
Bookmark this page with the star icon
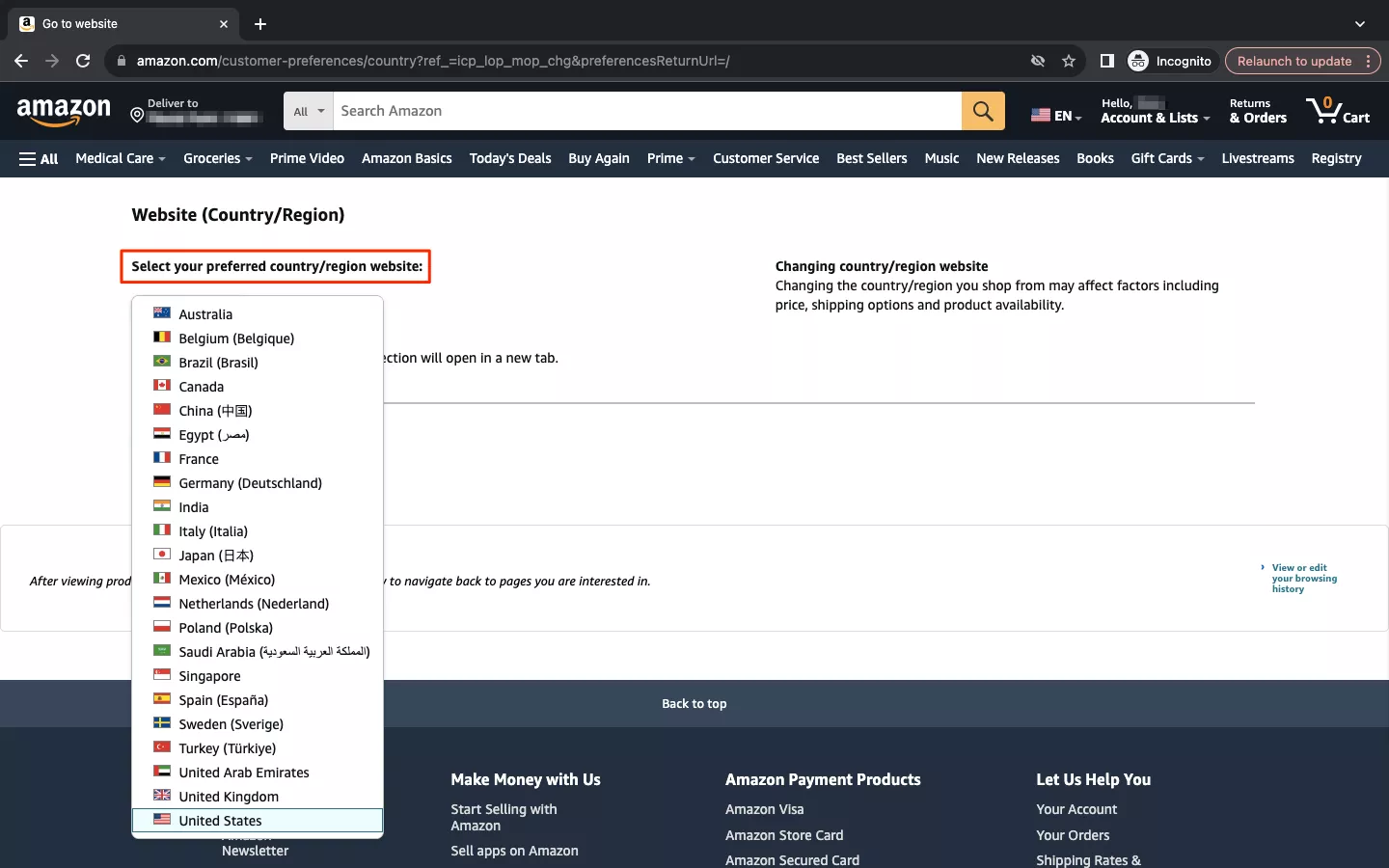click(x=1069, y=61)
